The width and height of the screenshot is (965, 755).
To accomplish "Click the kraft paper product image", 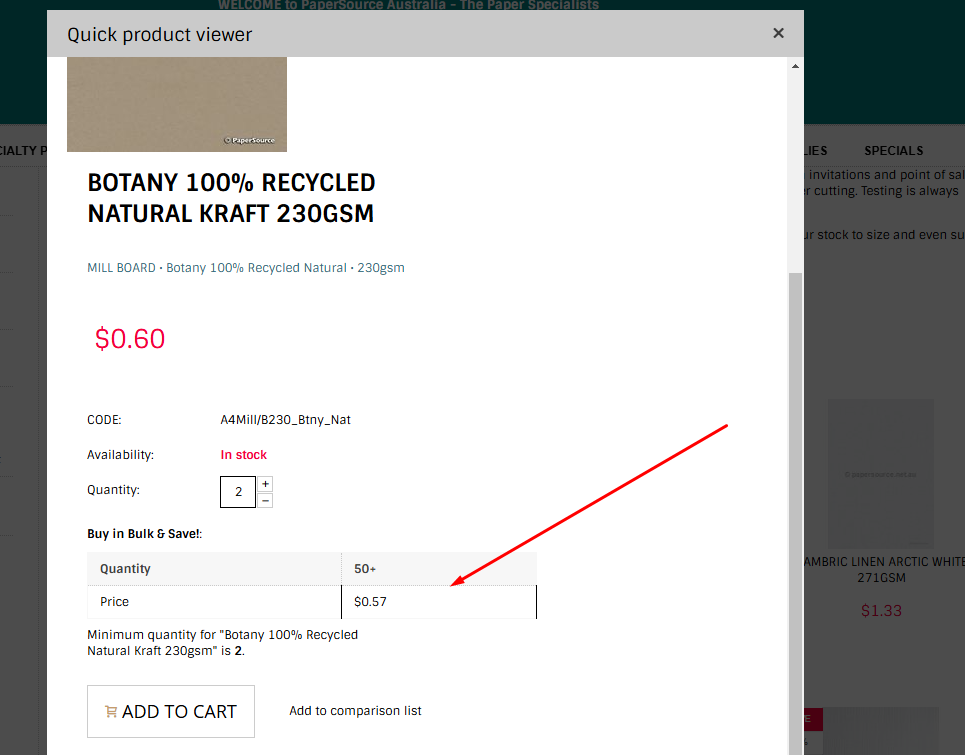I will [177, 104].
